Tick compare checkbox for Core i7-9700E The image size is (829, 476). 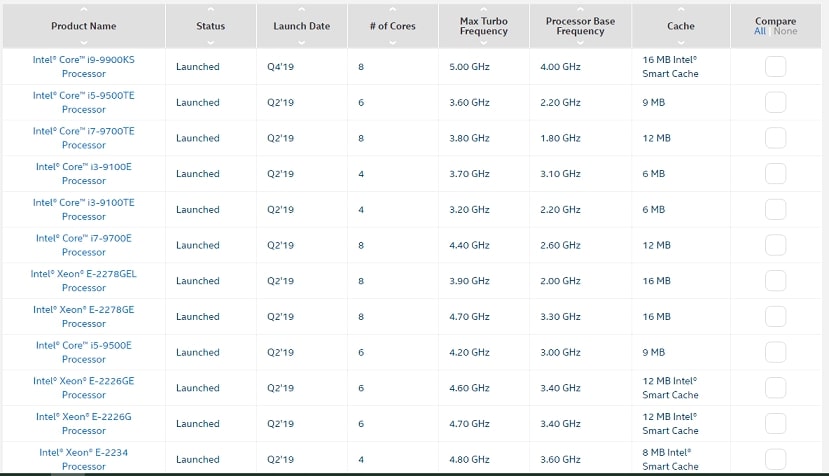coord(775,245)
